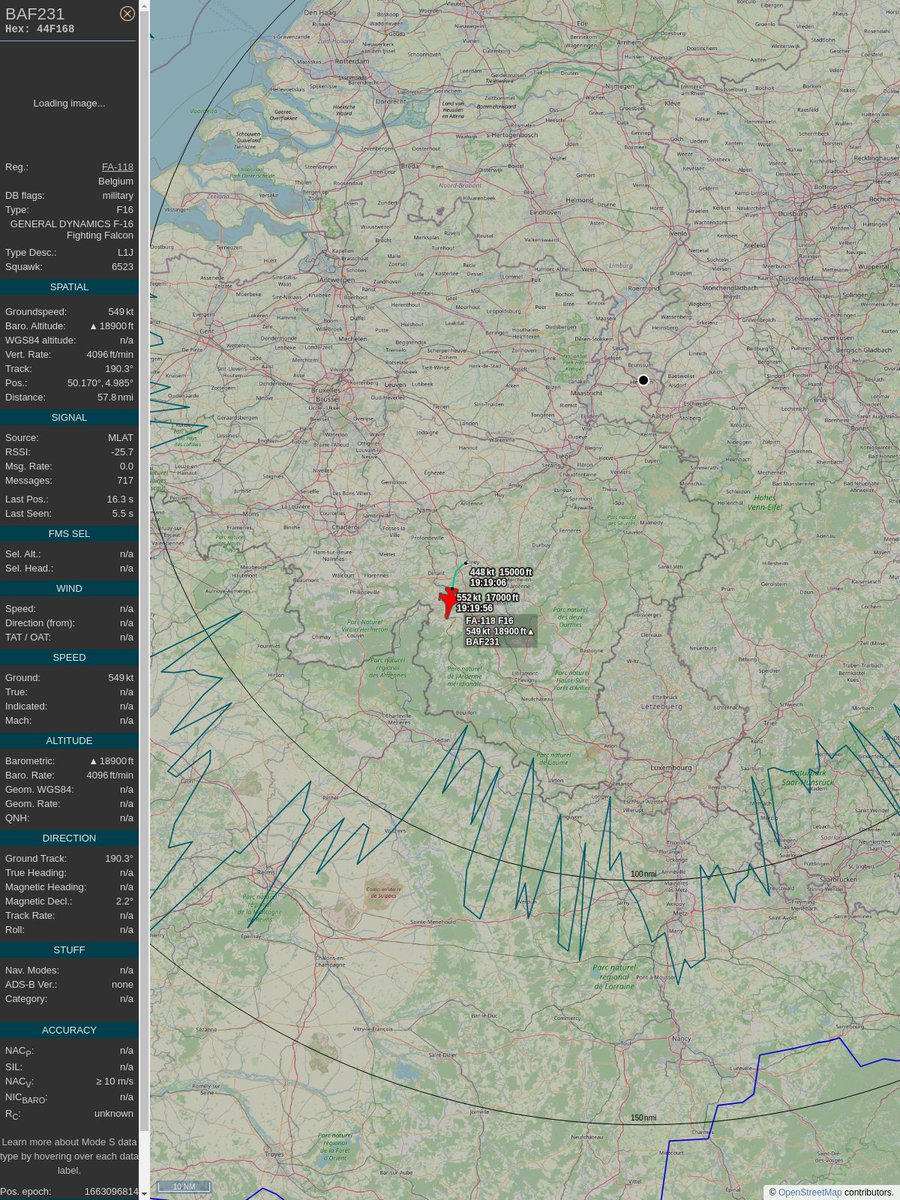Click the 10 NM map scale indicator

tap(183, 1186)
